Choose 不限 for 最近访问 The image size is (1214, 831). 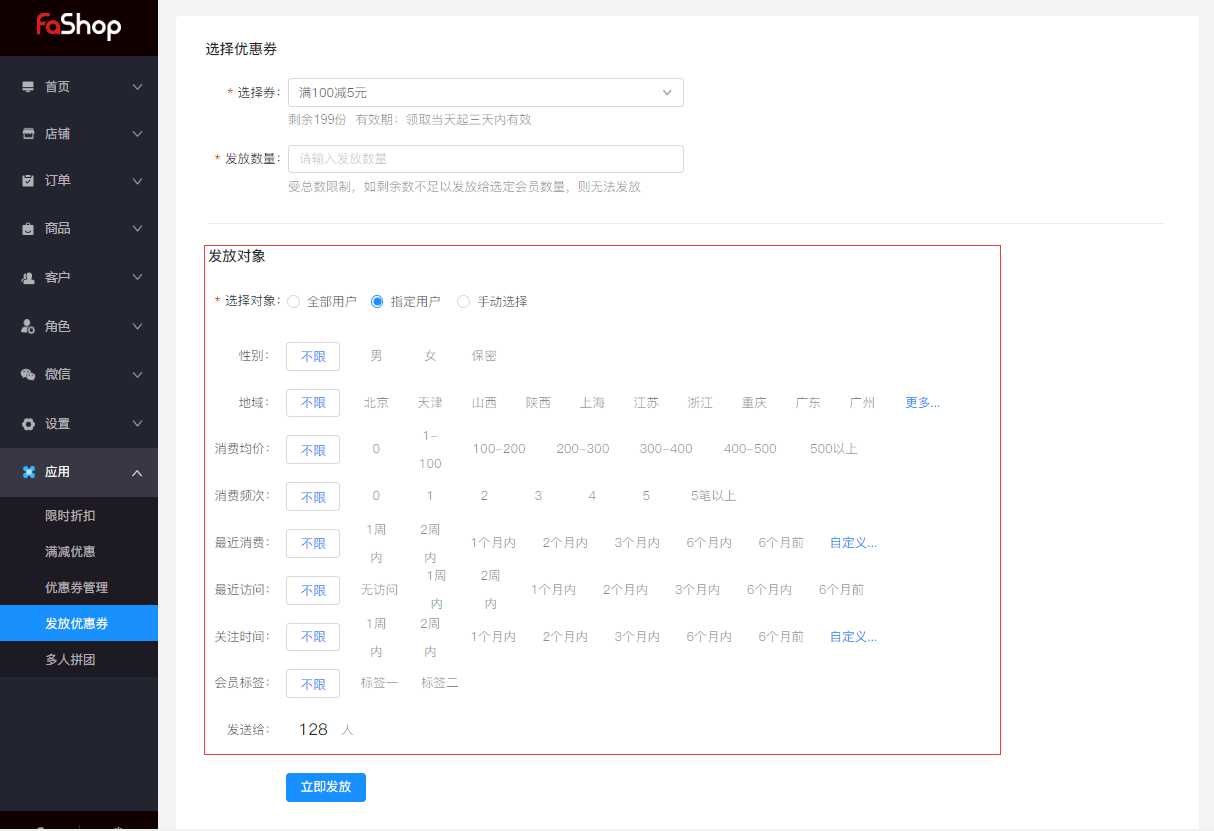[x=313, y=591]
